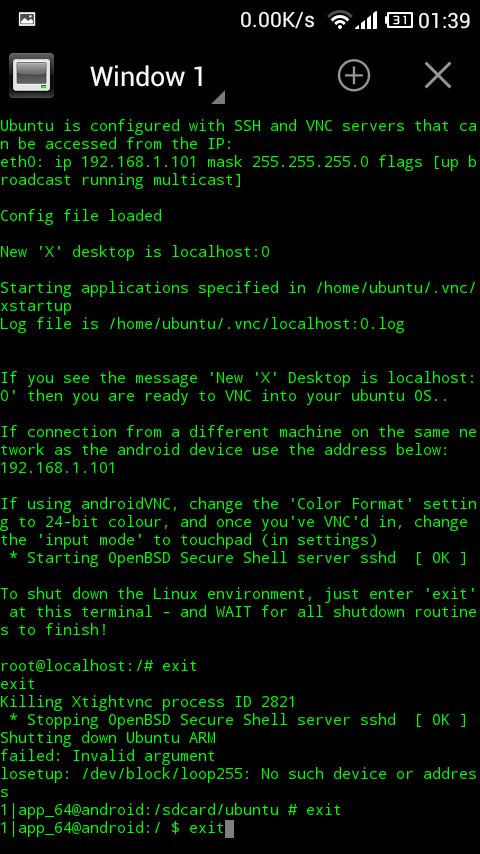The width and height of the screenshot is (480, 854).
Task: Tap the 'root@localhost:/# exit' prompt line
Action: tap(99, 666)
